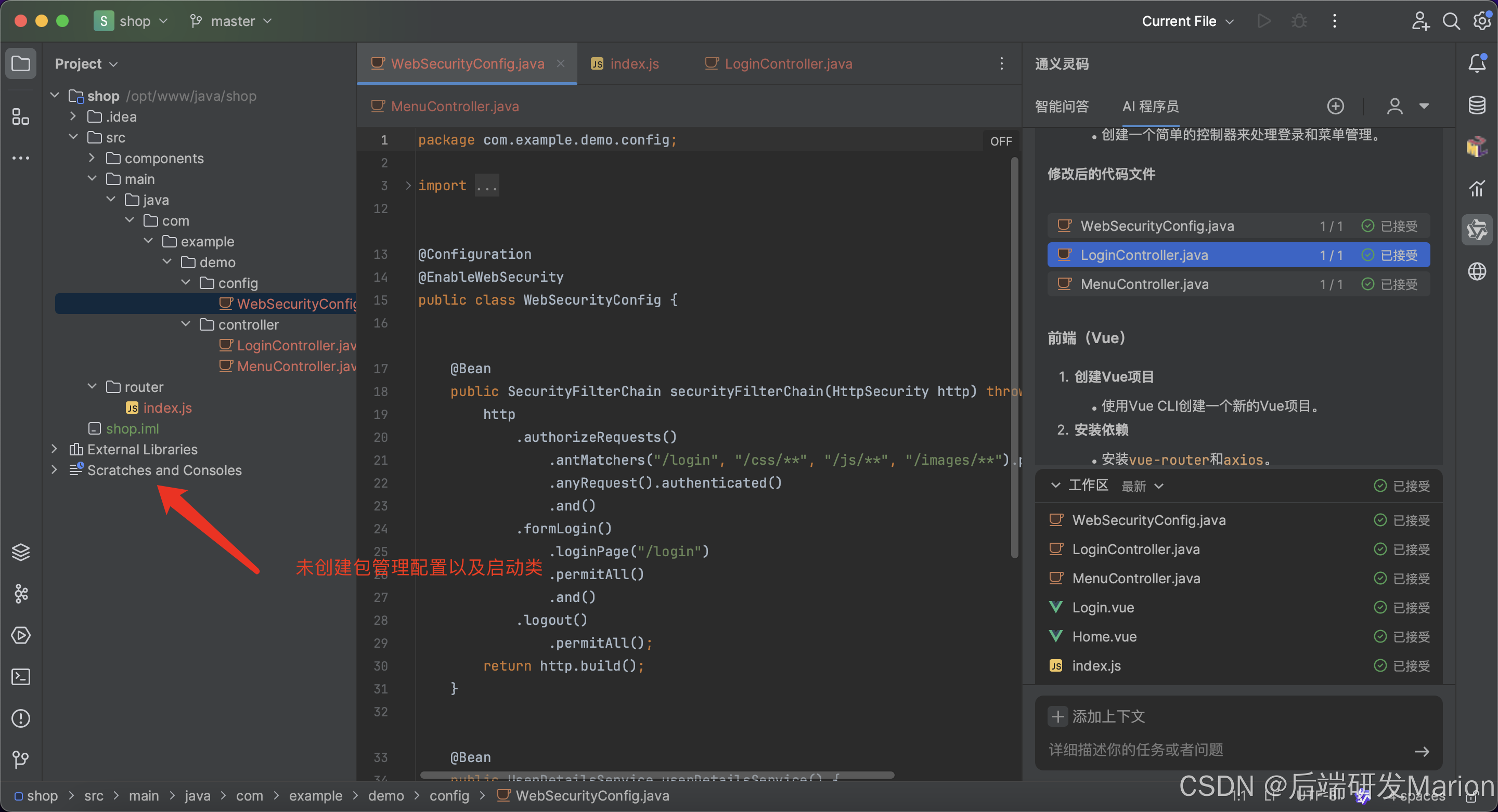Select Login.vue in workspace file list

click(x=1103, y=607)
